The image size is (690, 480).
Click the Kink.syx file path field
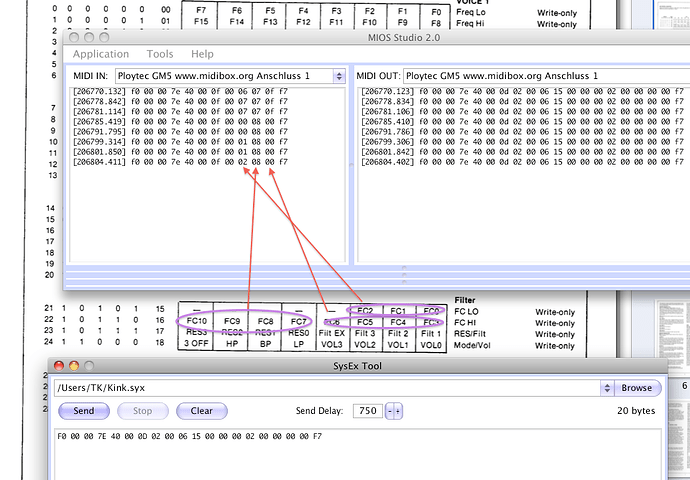pyautogui.click(x=327, y=388)
